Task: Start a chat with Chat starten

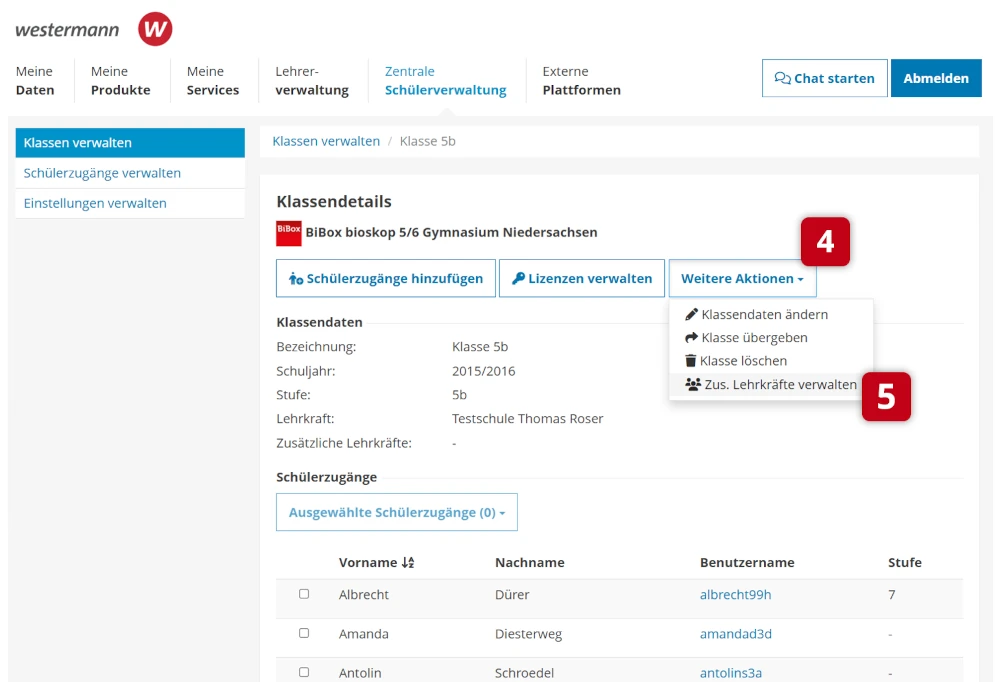Action: coord(824,78)
